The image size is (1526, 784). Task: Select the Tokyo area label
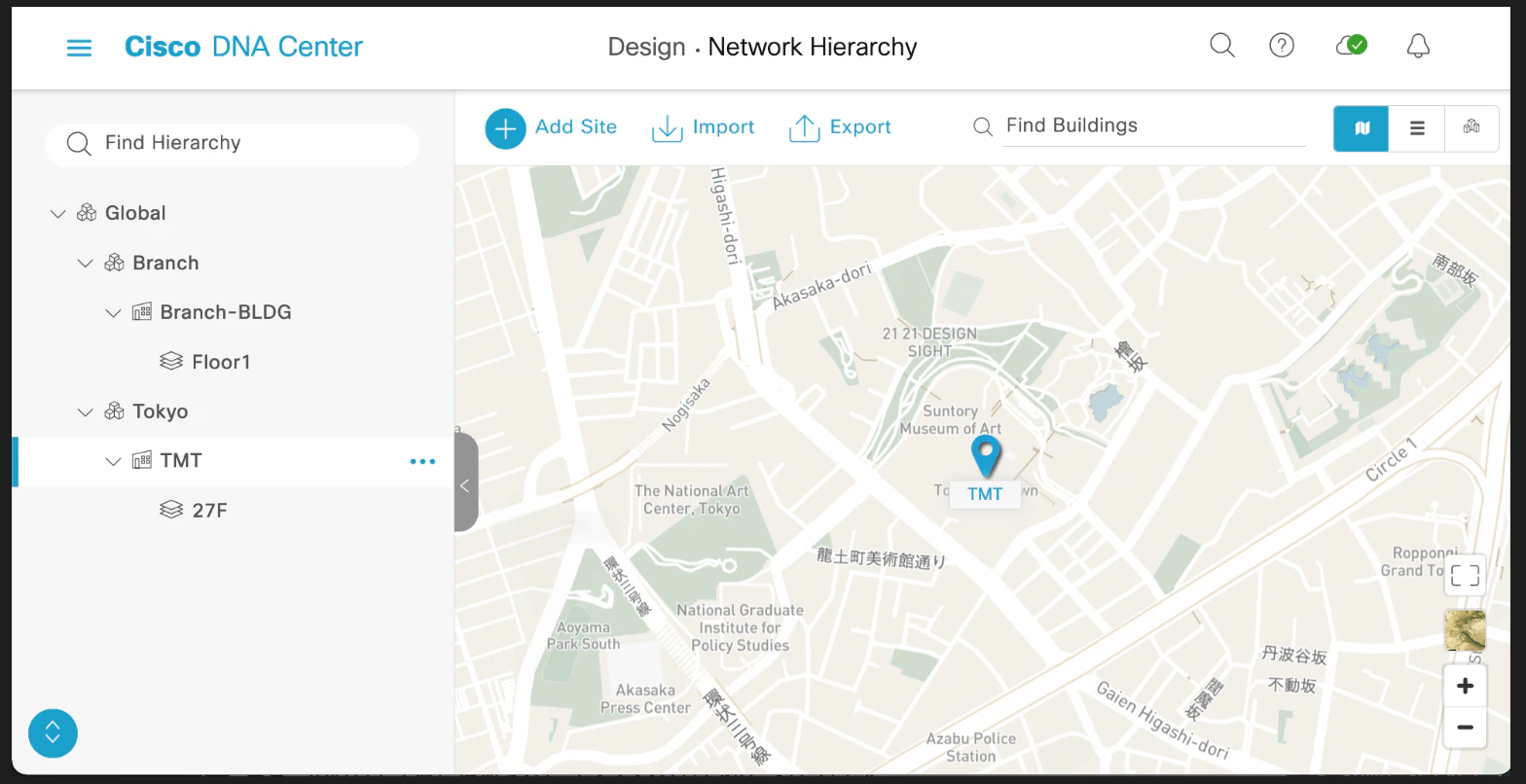click(x=161, y=411)
